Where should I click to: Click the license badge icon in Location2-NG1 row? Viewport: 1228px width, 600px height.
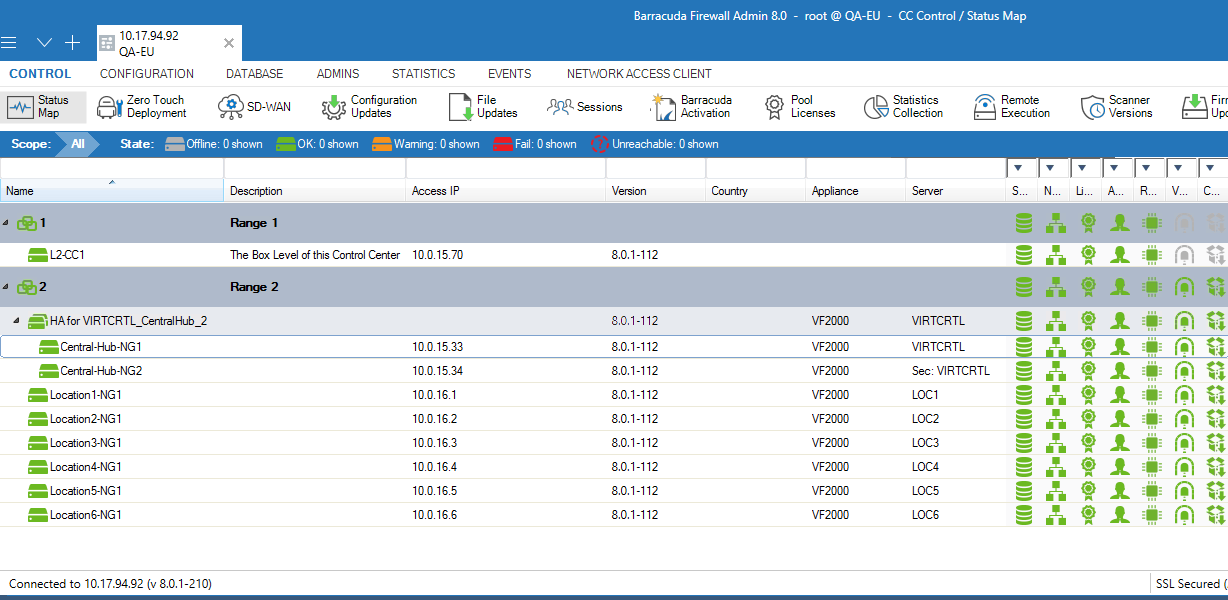point(1088,419)
